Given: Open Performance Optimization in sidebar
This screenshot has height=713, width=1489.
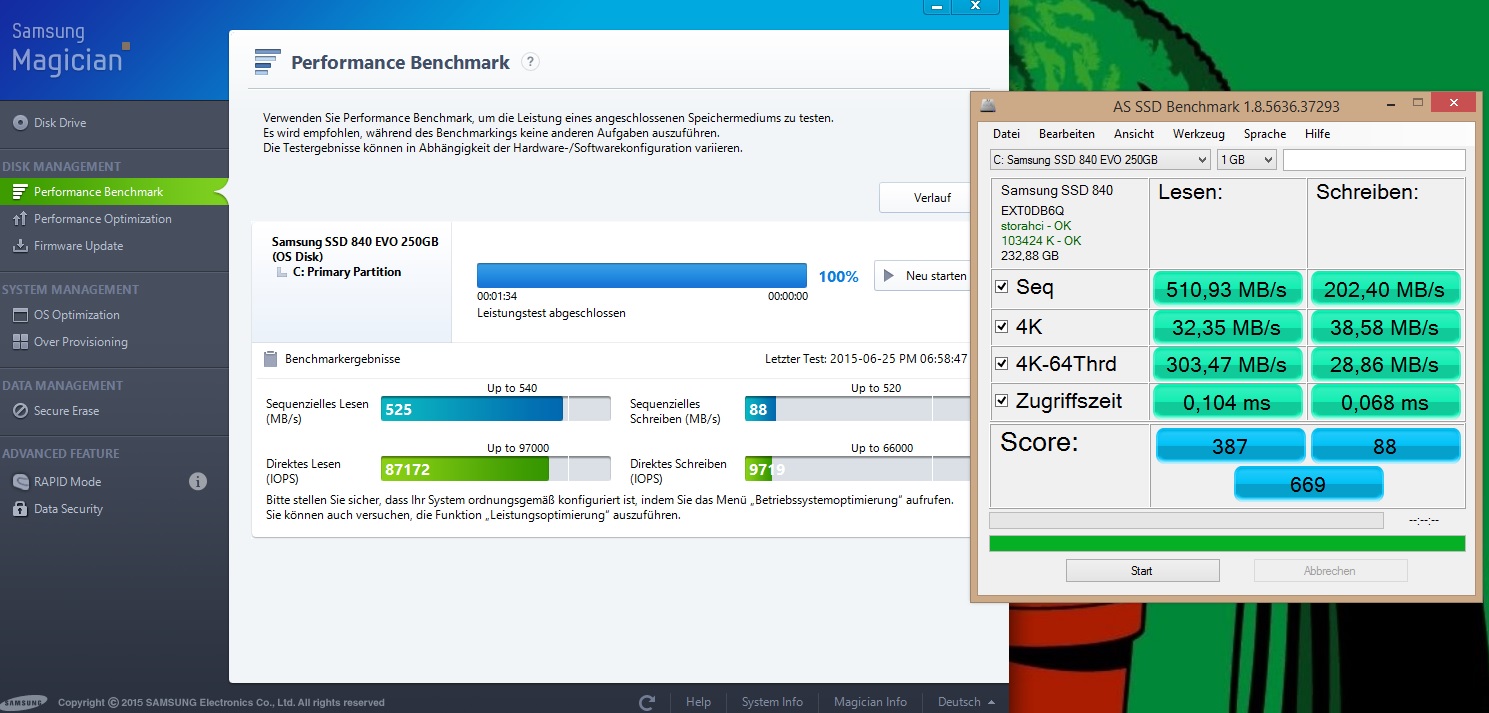Looking at the screenshot, I should [x=102, y=219].
